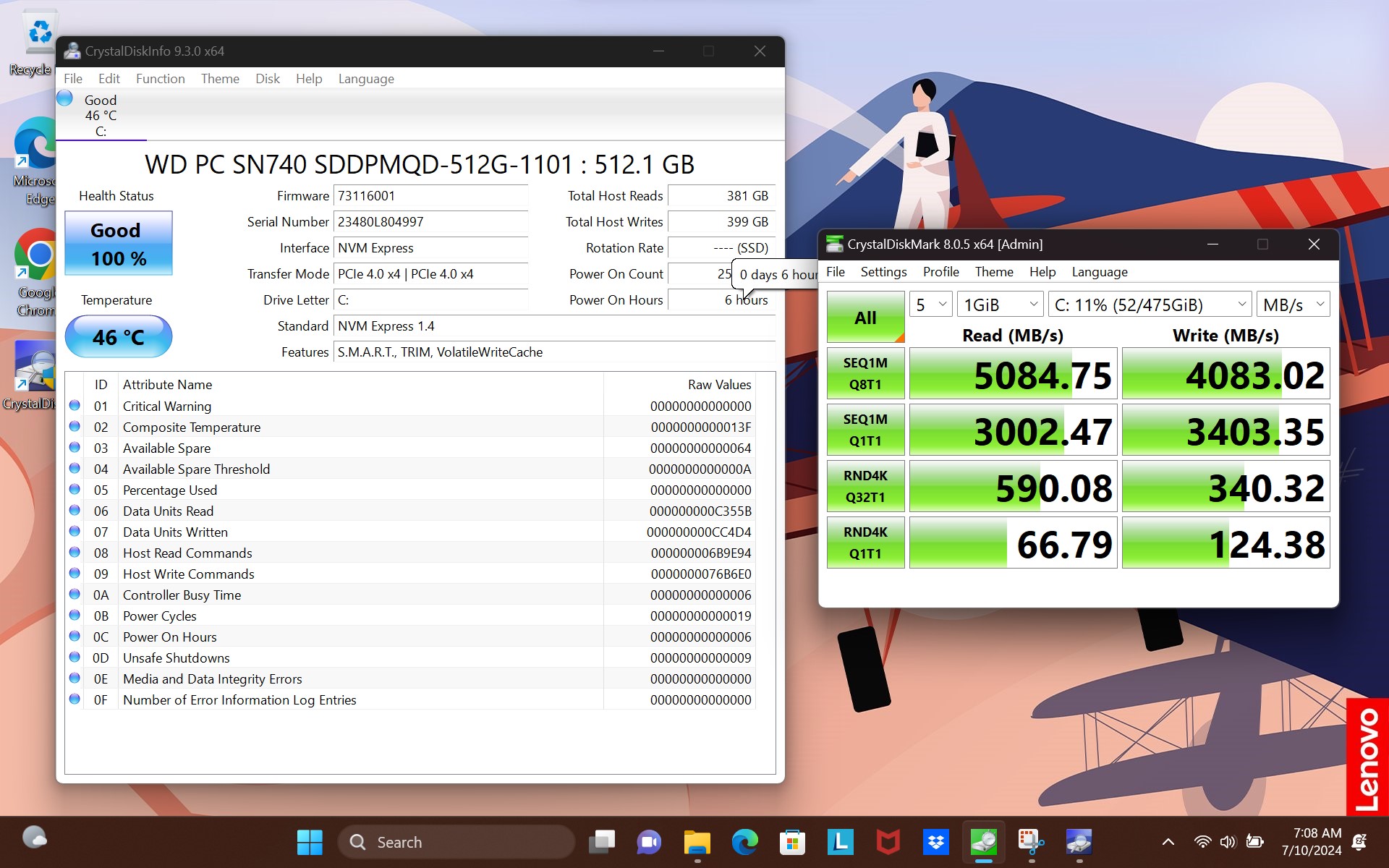This screenshot has width=1389, height=868.
Task: Open CrystalDiskMark File menu
Action: tap(836, 272)
